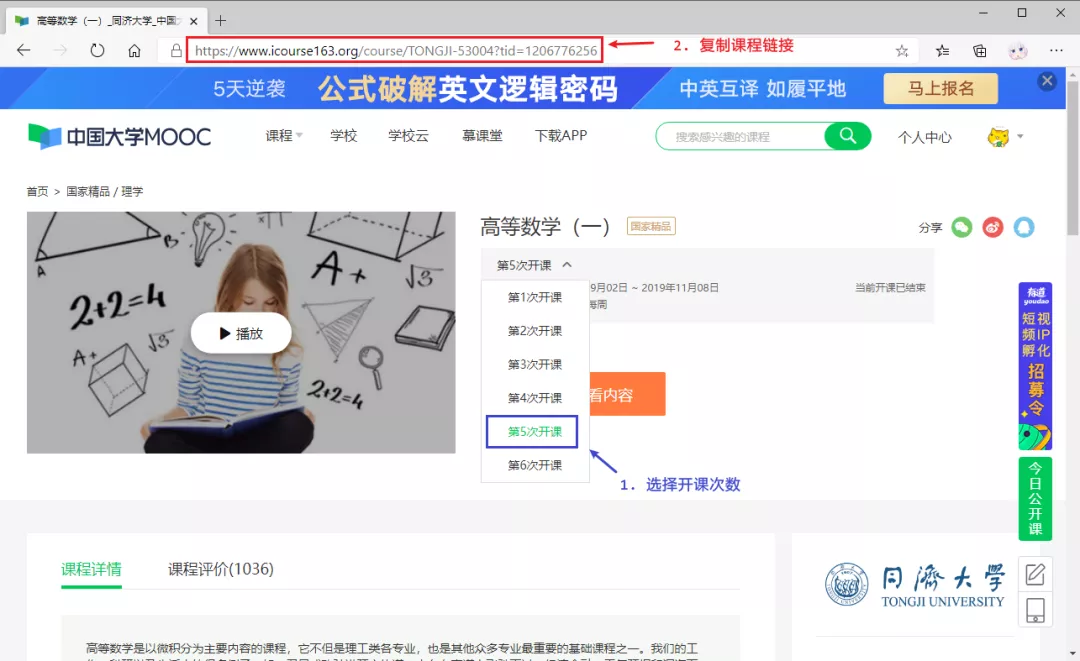
Task: Open the browser favorites star icon
Action: tap(901, 50)
